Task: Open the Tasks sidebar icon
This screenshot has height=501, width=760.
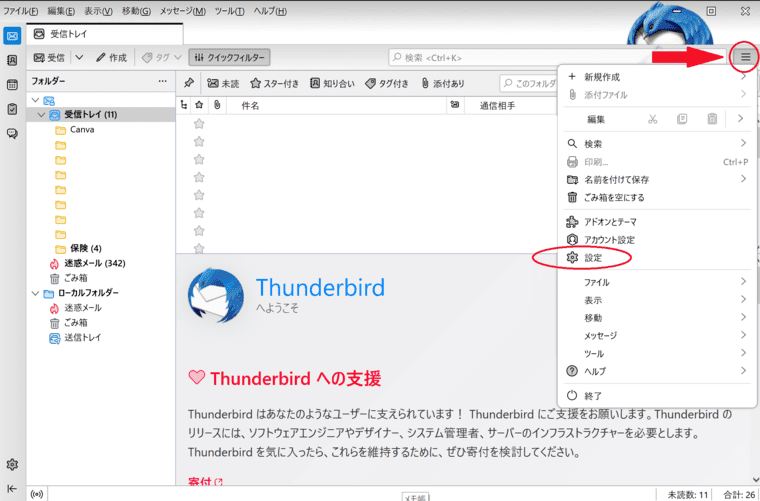Action: coord(12,109)
